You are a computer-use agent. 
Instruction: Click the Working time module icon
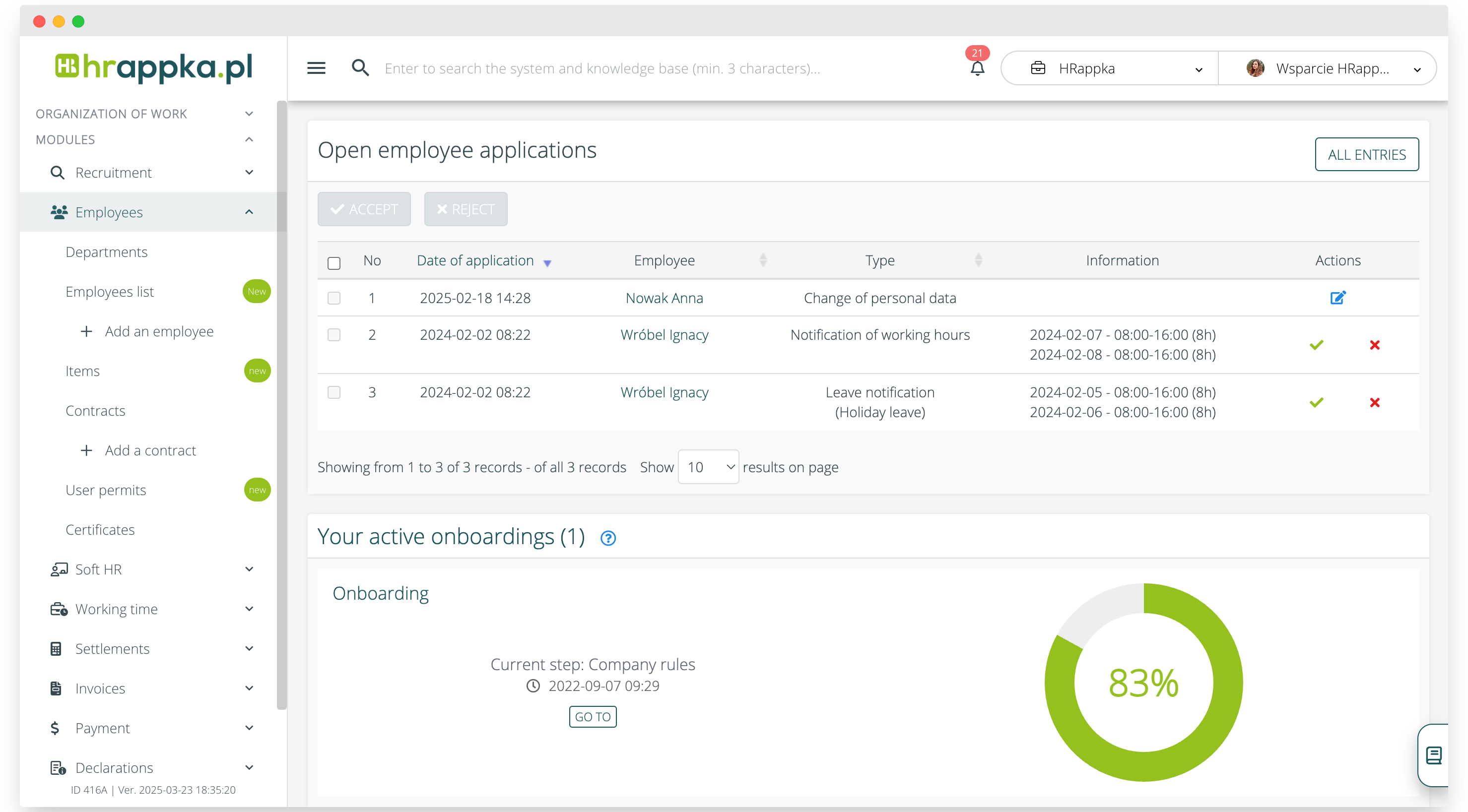pos(59,609)
